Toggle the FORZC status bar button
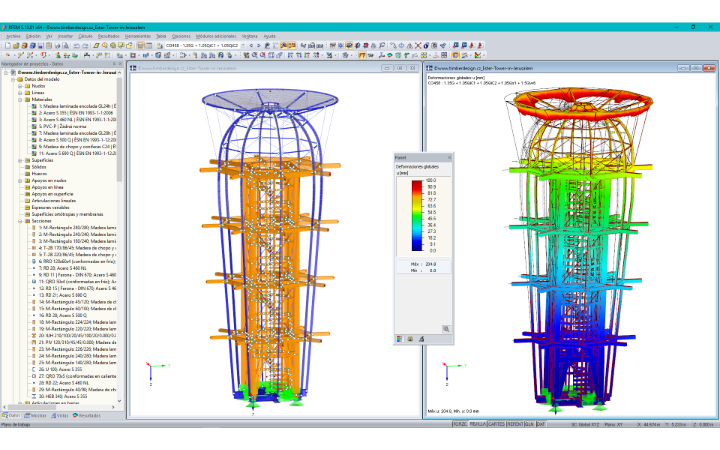This screenshot has height=450, width=720. [460, 424]
